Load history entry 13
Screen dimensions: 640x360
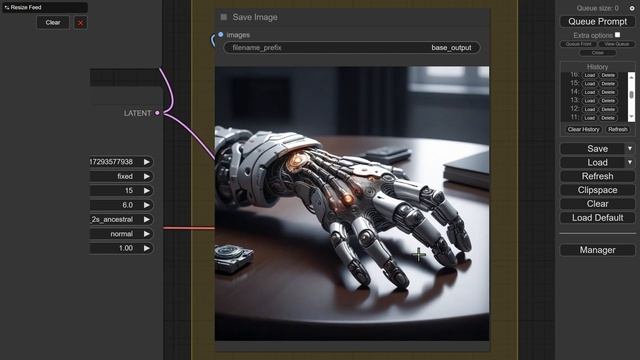tap(589, 101)
